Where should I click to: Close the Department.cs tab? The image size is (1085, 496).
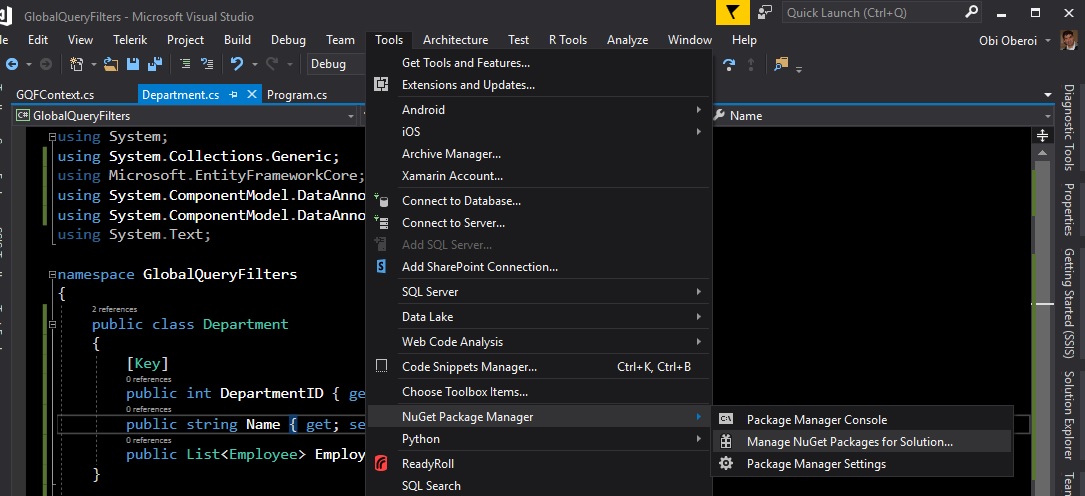250,95
